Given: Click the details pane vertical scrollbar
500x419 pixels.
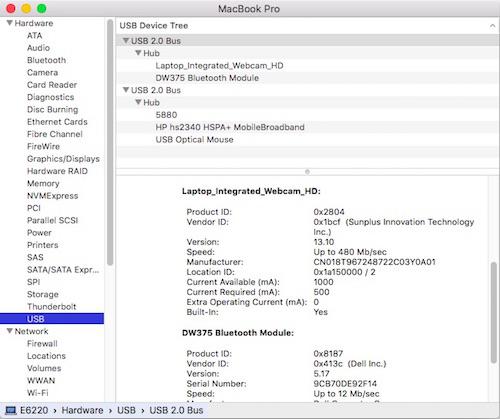Looking at the screenshot, I should pos(494,313).
